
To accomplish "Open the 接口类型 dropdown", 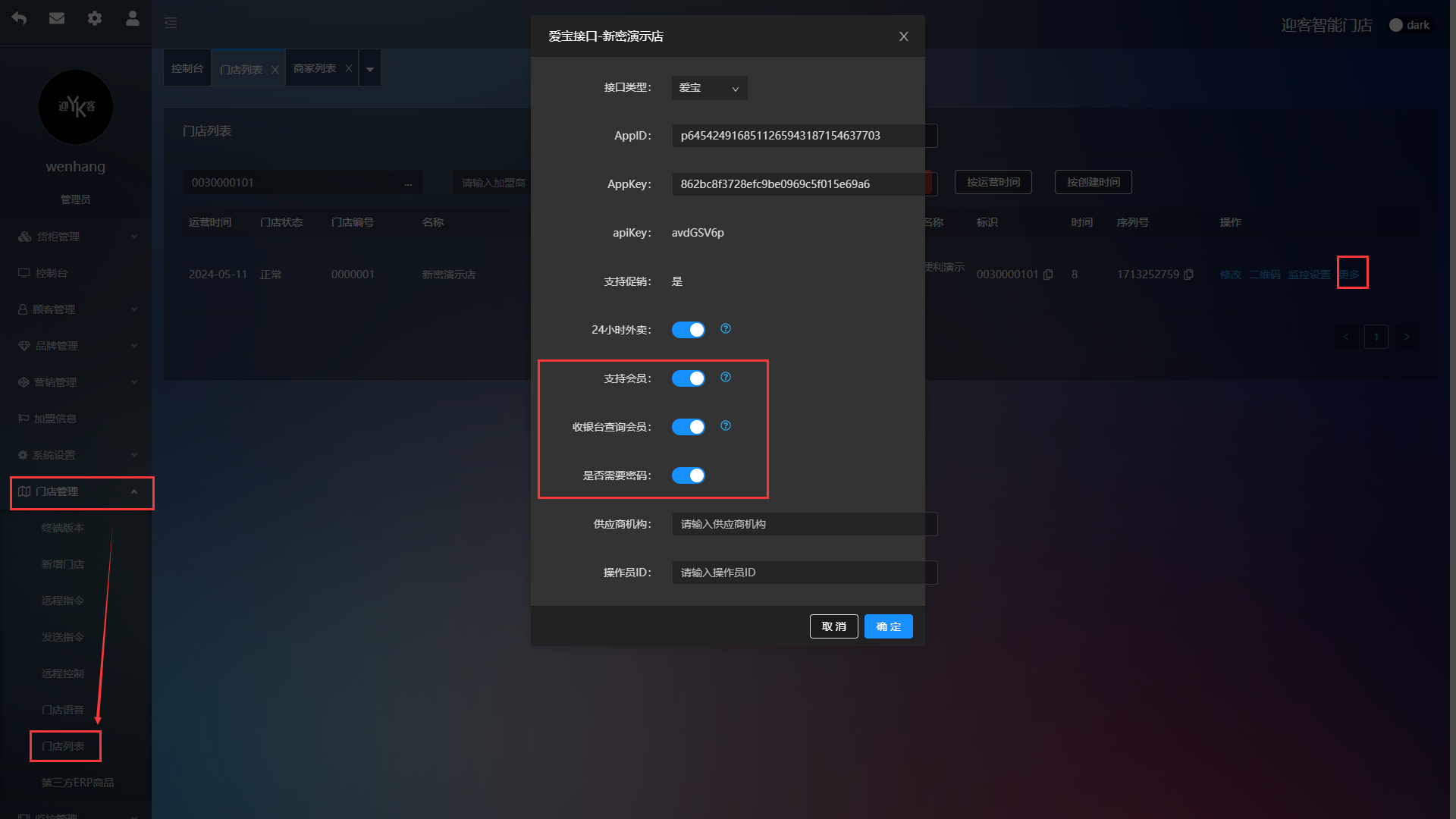I will pos(710,88).
